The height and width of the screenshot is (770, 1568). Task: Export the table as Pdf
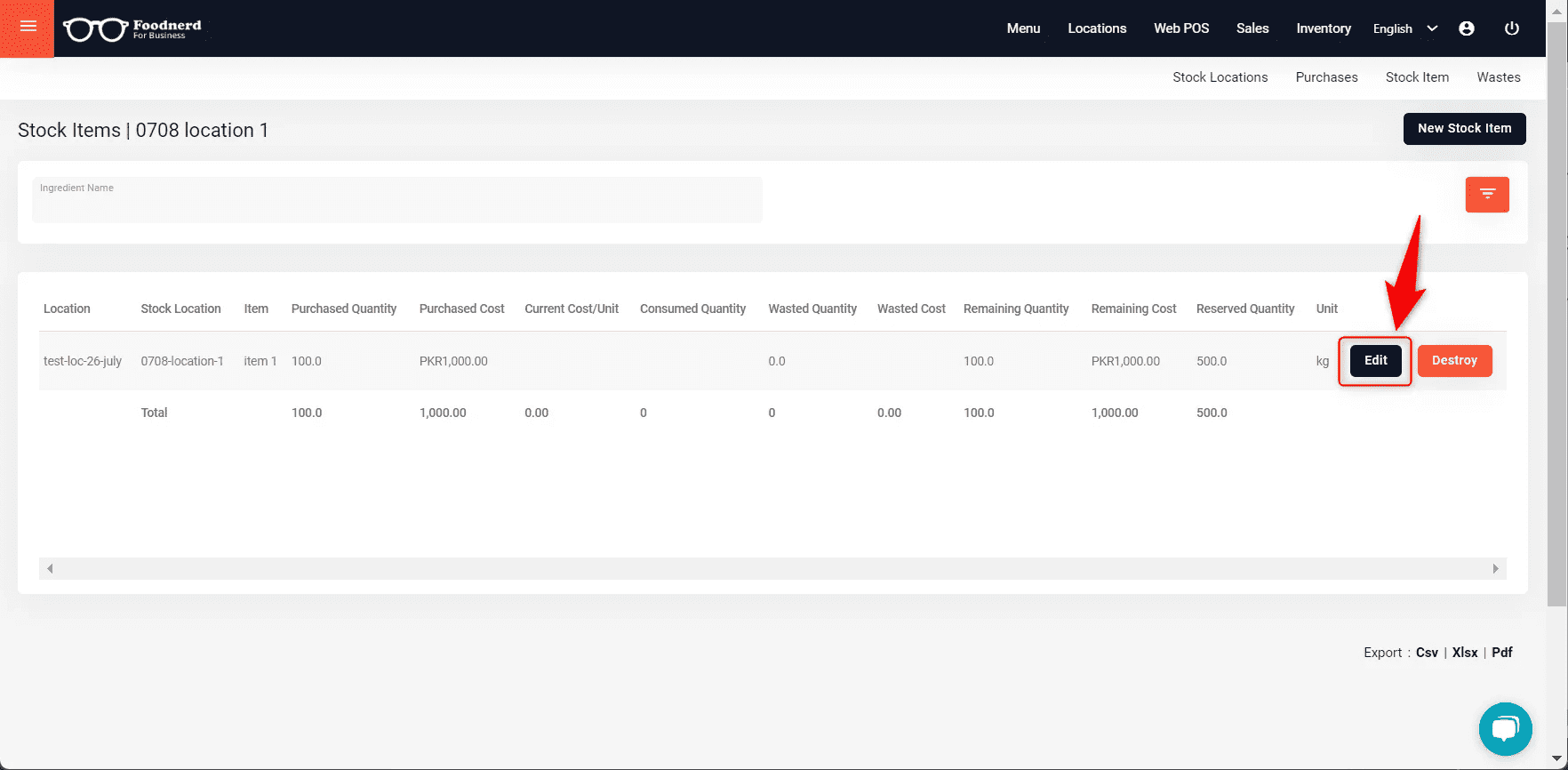tap(1501, 653)
